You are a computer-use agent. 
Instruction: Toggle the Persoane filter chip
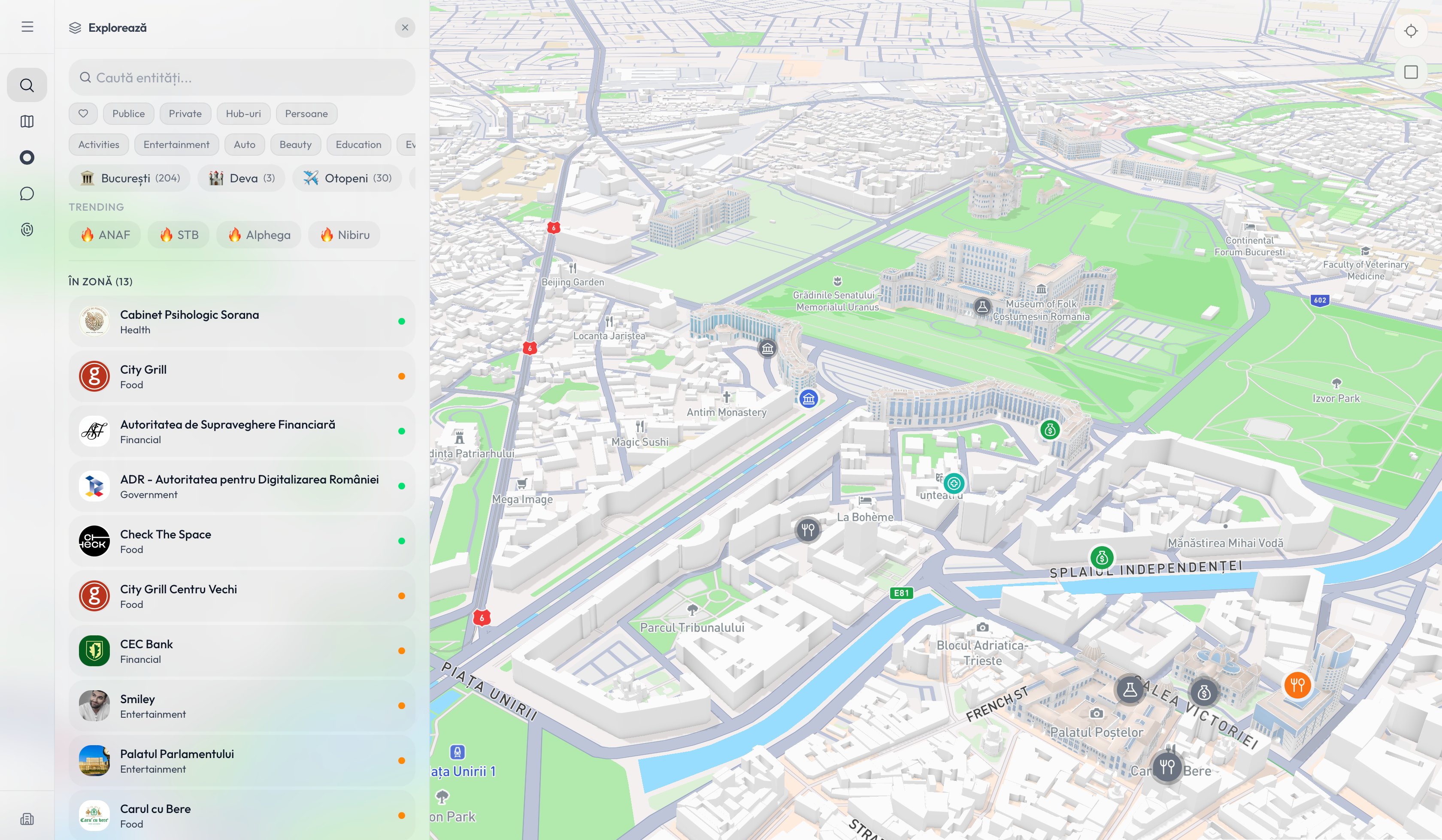307,113
